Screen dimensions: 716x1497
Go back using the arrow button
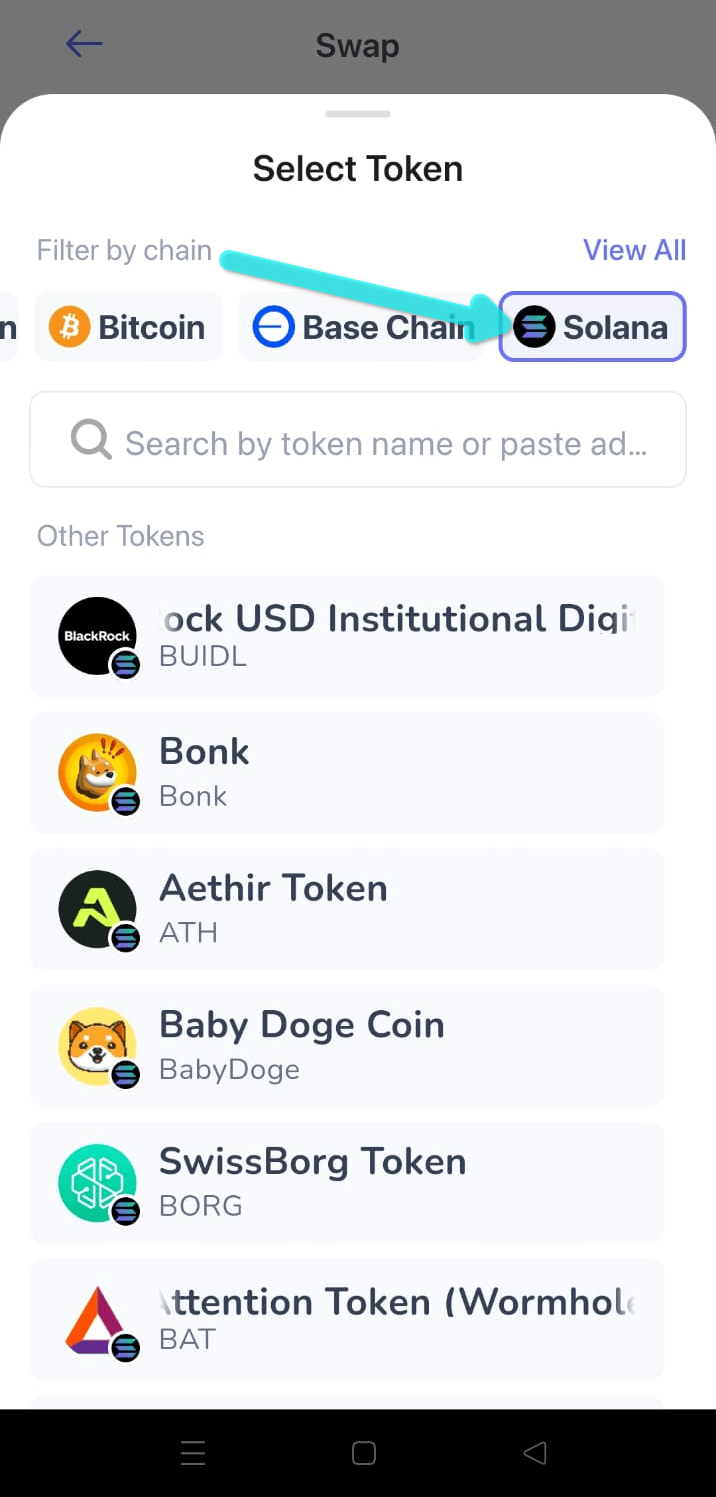tap(84, 43)
